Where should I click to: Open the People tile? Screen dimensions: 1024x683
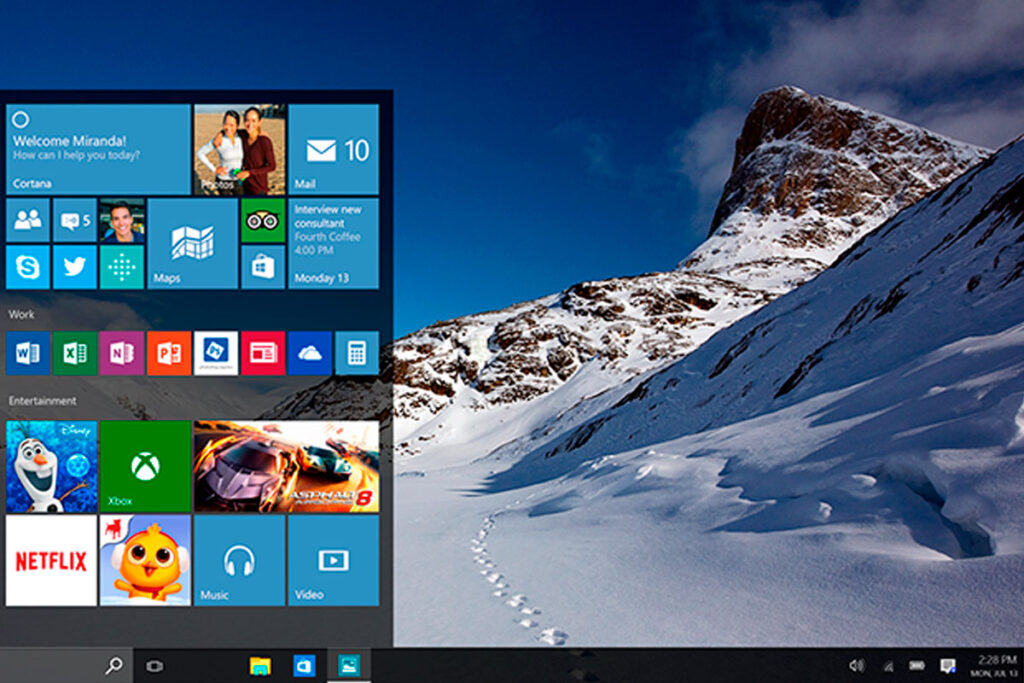point(28,221)
